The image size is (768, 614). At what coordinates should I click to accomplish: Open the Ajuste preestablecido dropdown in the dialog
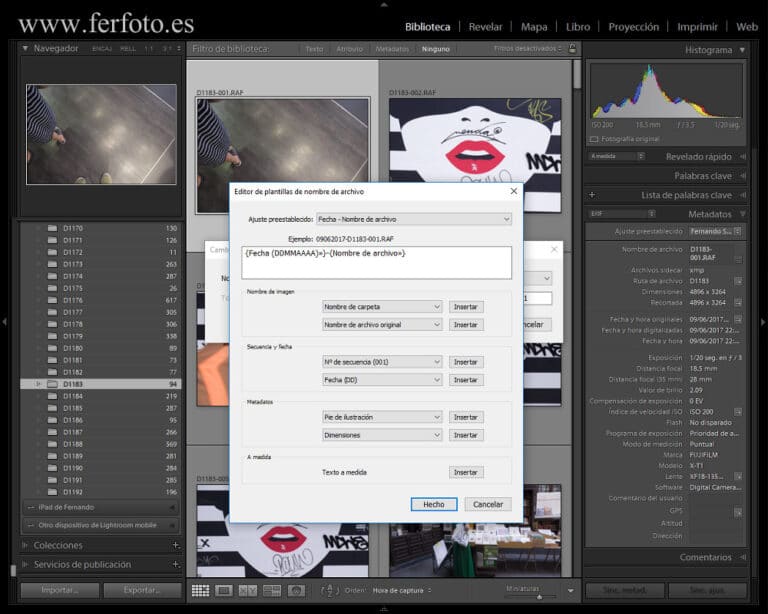click(414, 219)
